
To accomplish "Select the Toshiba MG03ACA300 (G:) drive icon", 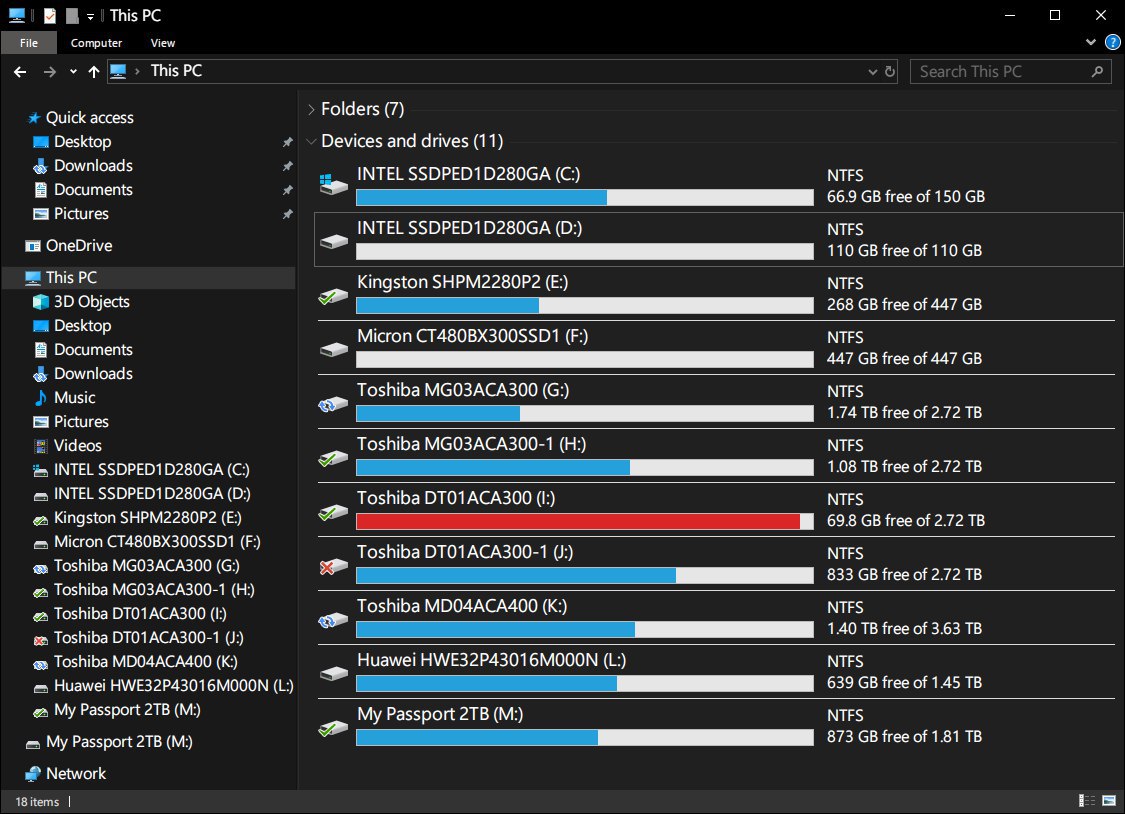I will tap(334, 404).
